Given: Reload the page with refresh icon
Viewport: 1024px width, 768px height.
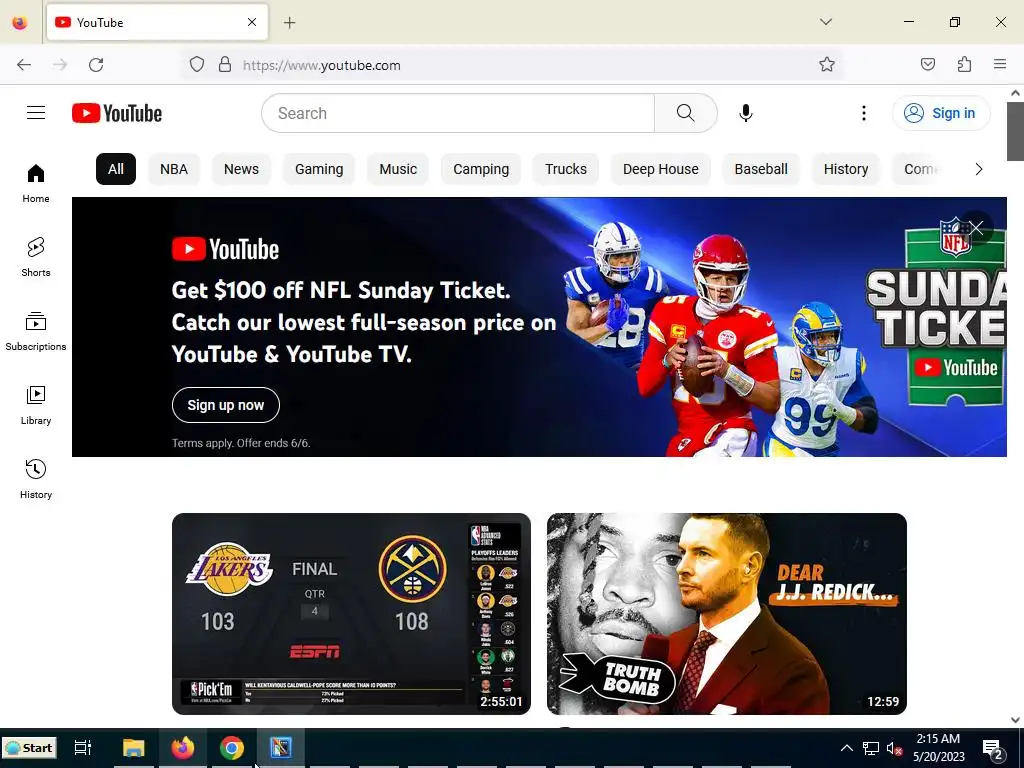Looking at the screenshot, I should [x=96, y=65].
